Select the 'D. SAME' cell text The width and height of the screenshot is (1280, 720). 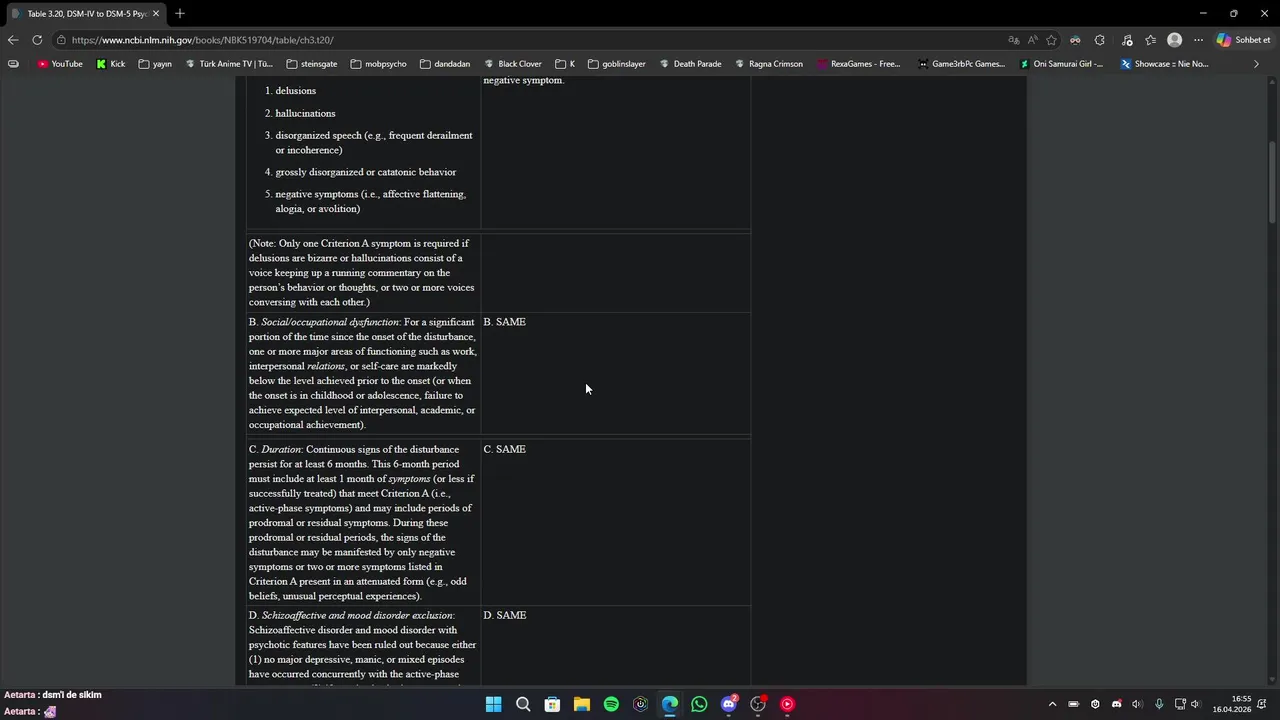tap(504, 615)
